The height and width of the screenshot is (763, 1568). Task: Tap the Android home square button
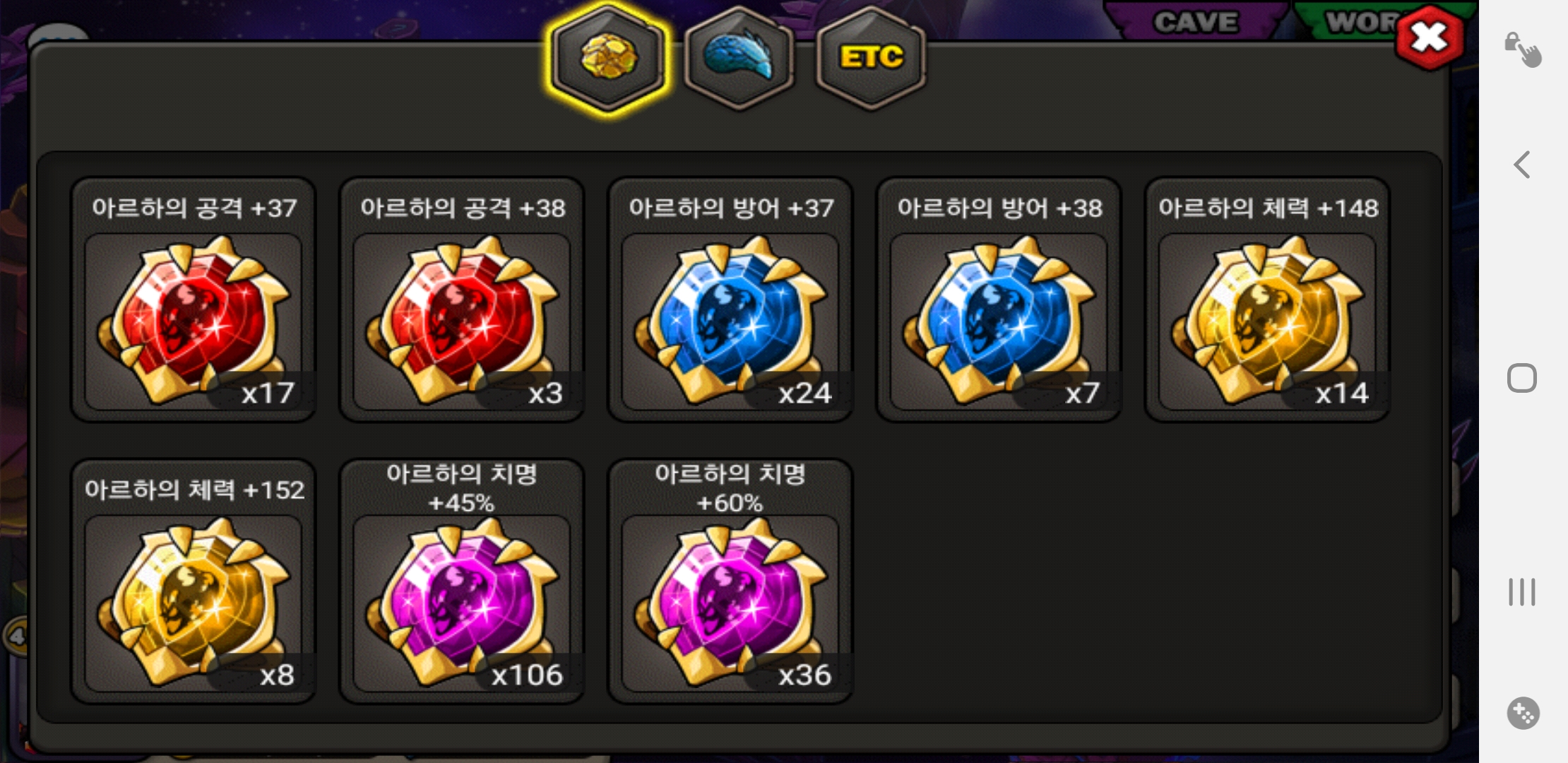click(x=1522, y=378)
